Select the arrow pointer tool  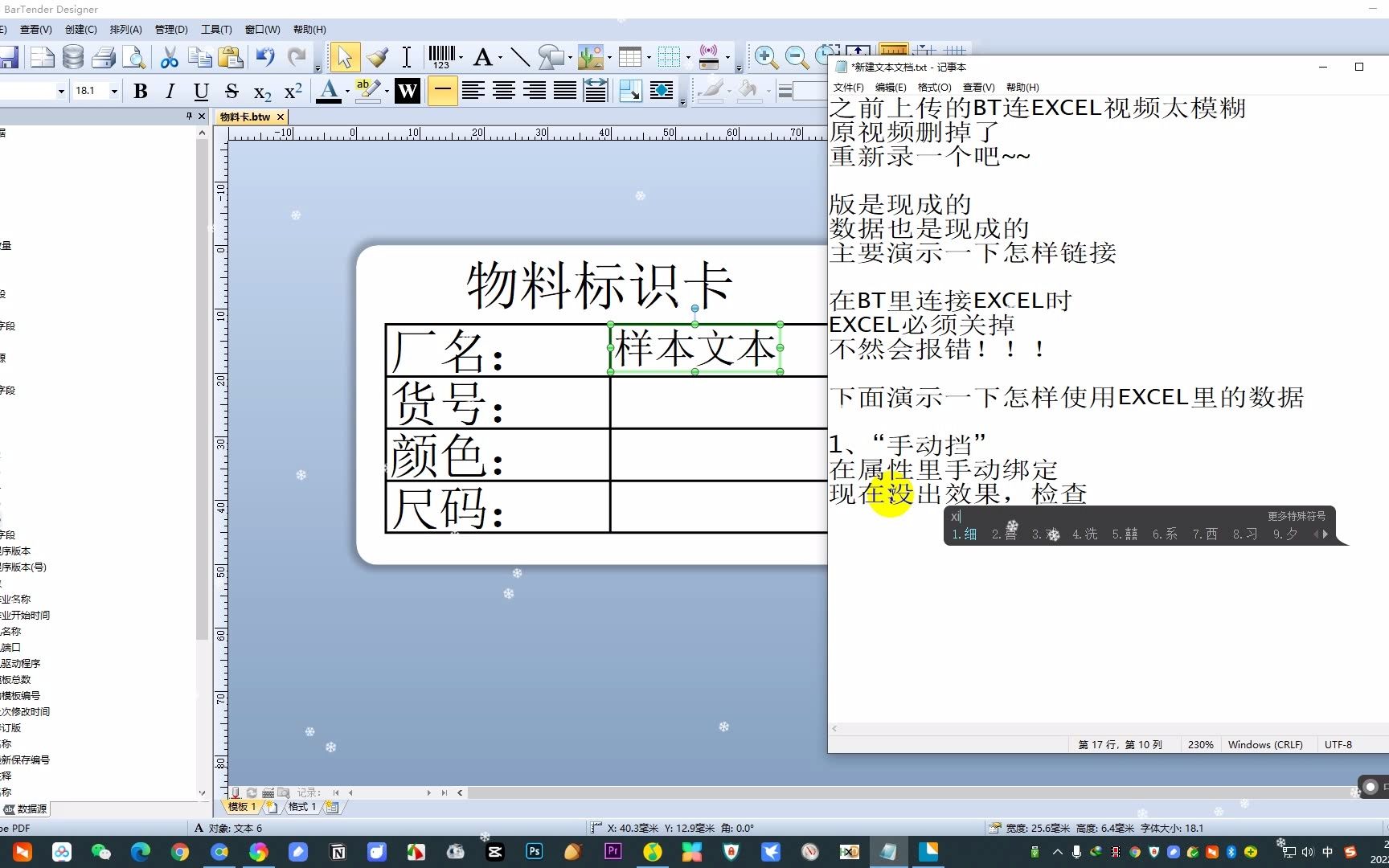345,57
